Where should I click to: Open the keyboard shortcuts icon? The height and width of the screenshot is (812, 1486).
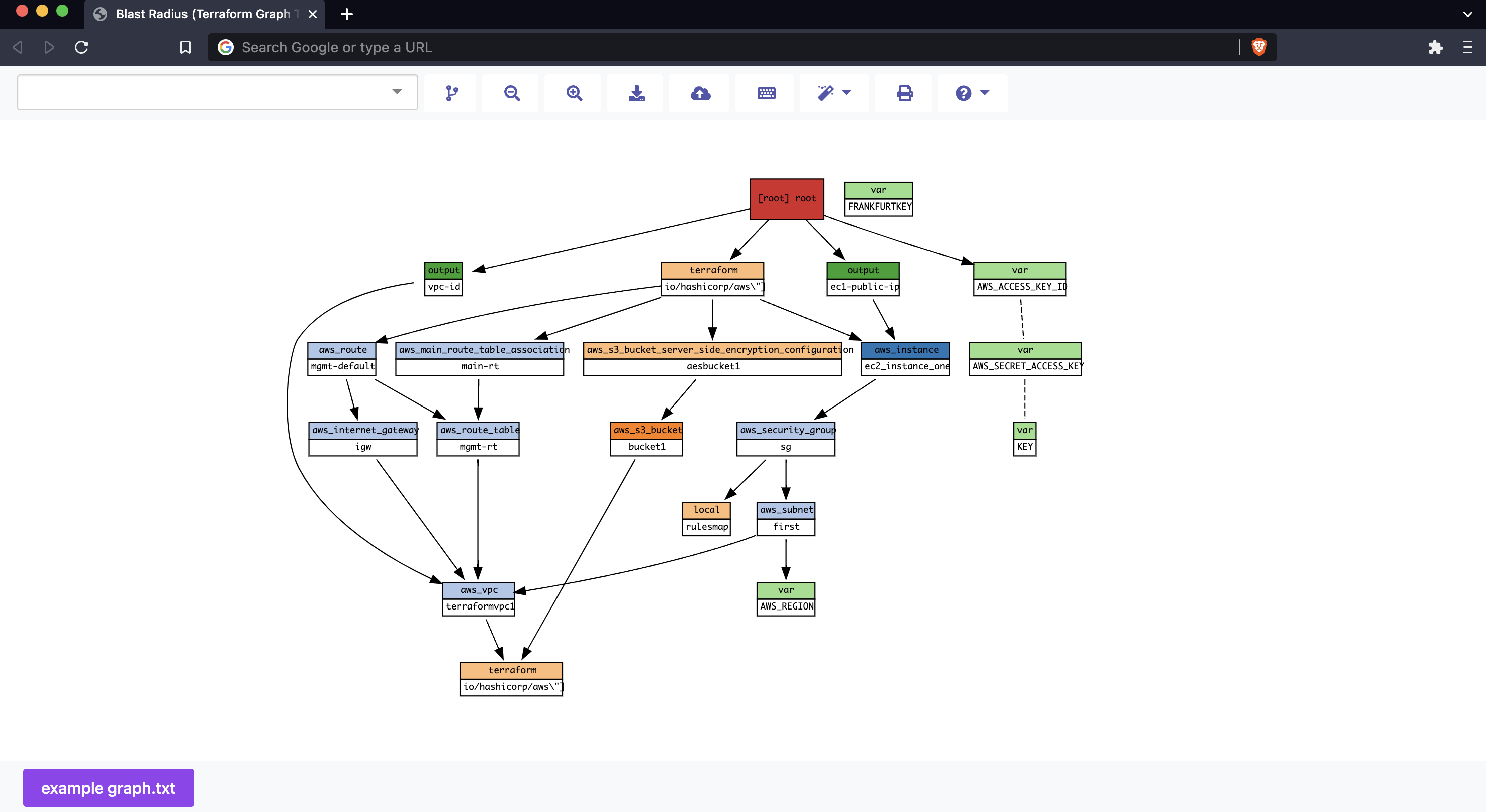coord(766,93)
